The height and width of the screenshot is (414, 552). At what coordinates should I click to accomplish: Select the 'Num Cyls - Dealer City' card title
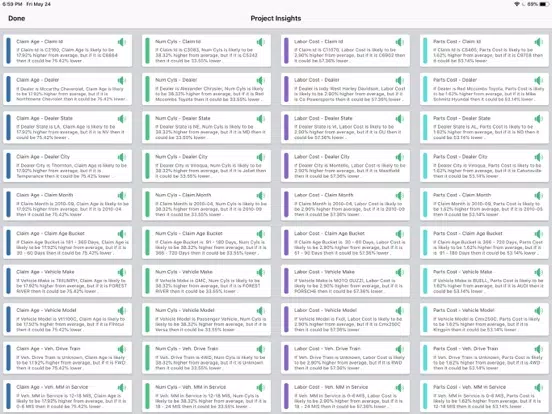(181, 157)
